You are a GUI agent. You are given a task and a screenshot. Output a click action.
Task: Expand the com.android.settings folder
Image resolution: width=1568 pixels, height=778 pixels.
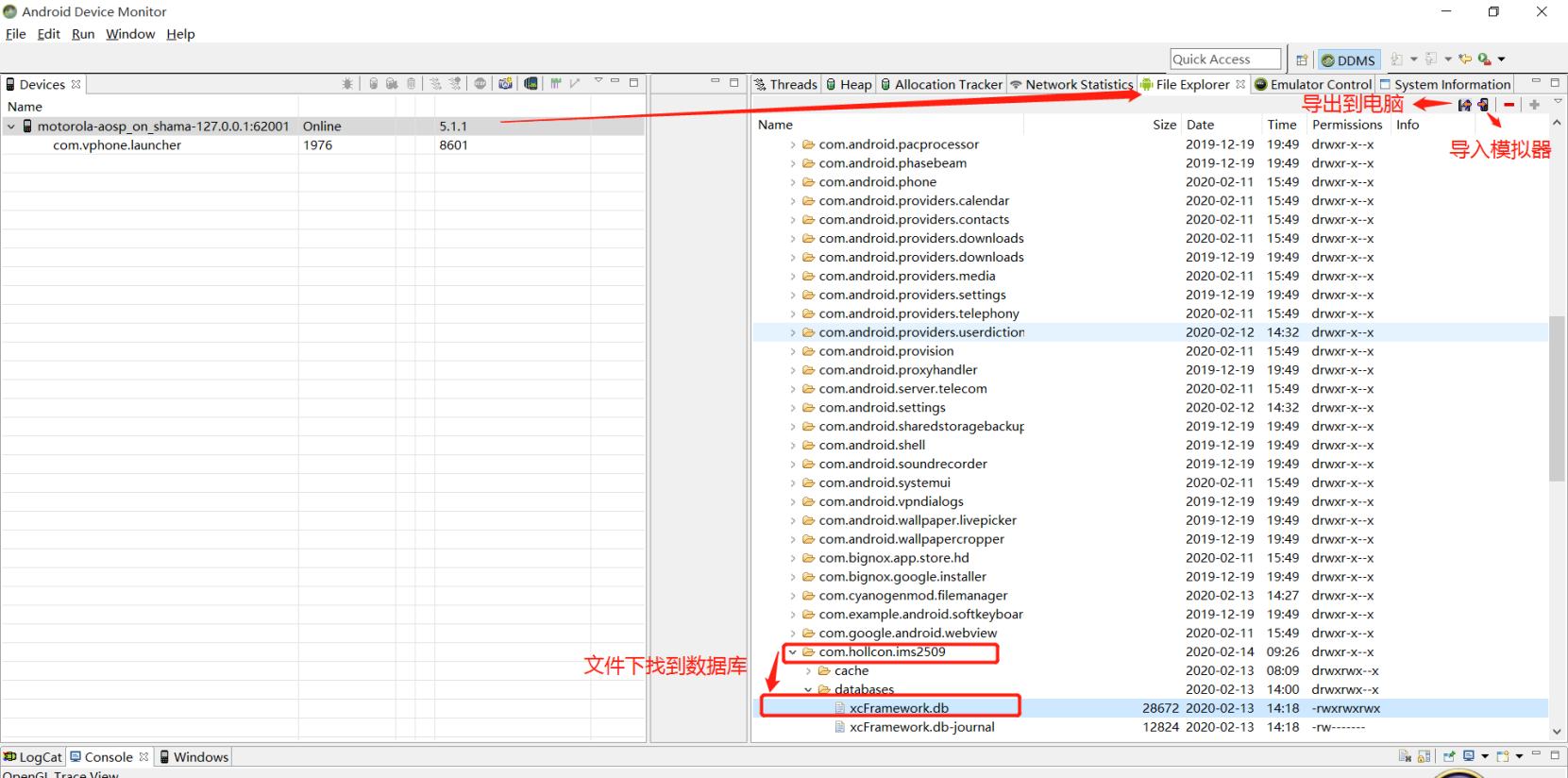click(793, 408)
